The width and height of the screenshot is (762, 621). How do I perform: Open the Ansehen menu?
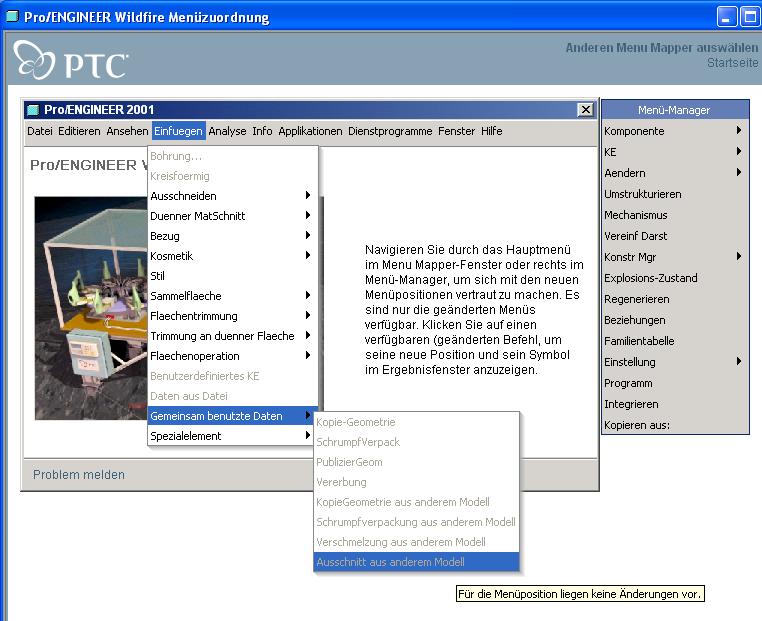(127, 131)
